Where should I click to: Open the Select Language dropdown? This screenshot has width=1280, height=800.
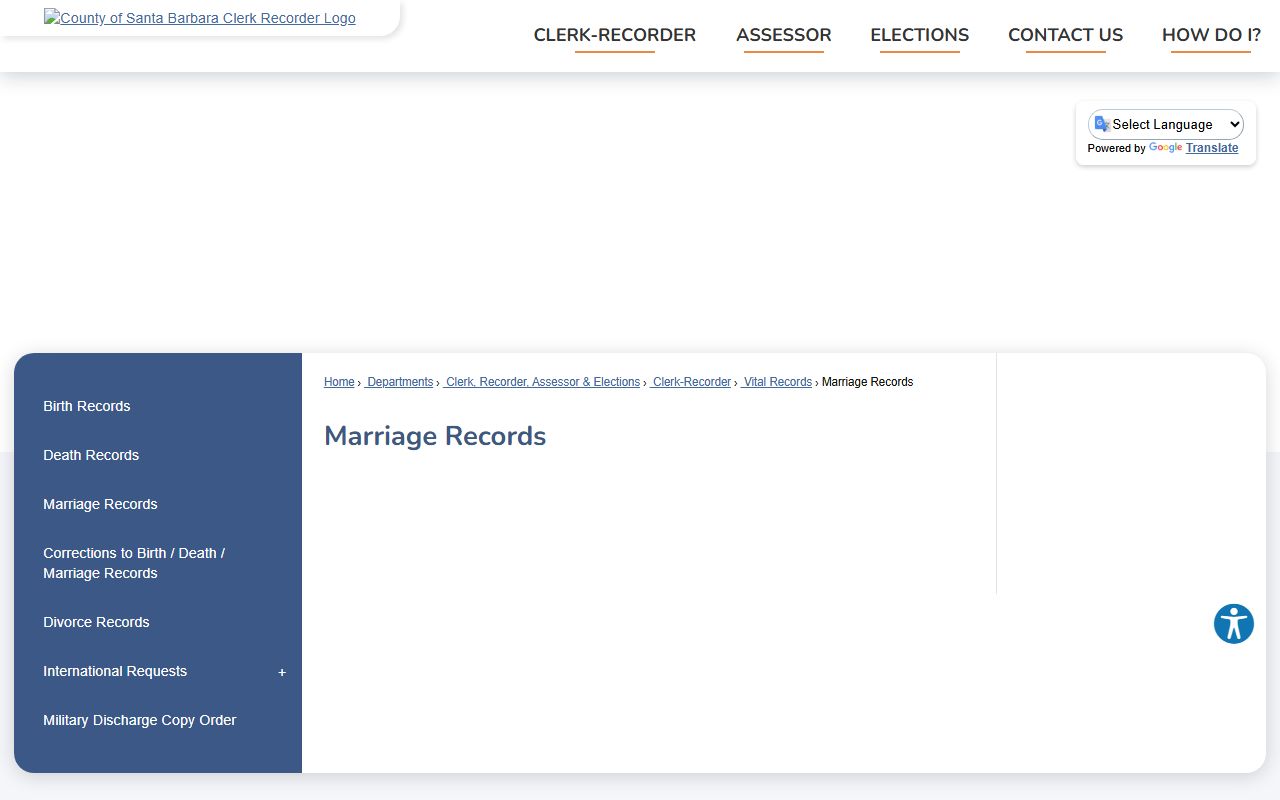point(1166,124)
